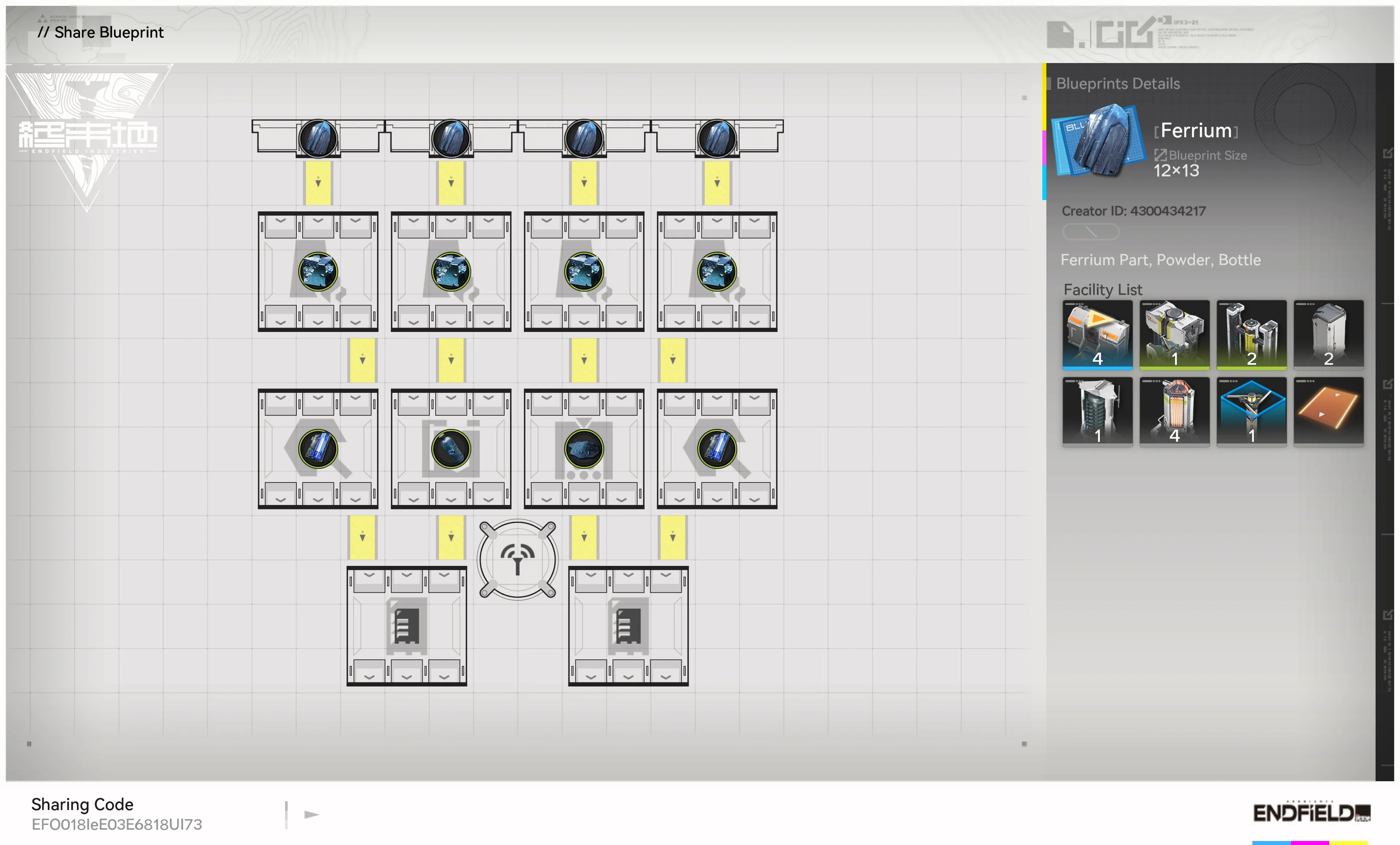Viewport: 1400px width, 845px height.
Task: Click the leftmost Ferrium ore port at top
Action: pos(318,138)
